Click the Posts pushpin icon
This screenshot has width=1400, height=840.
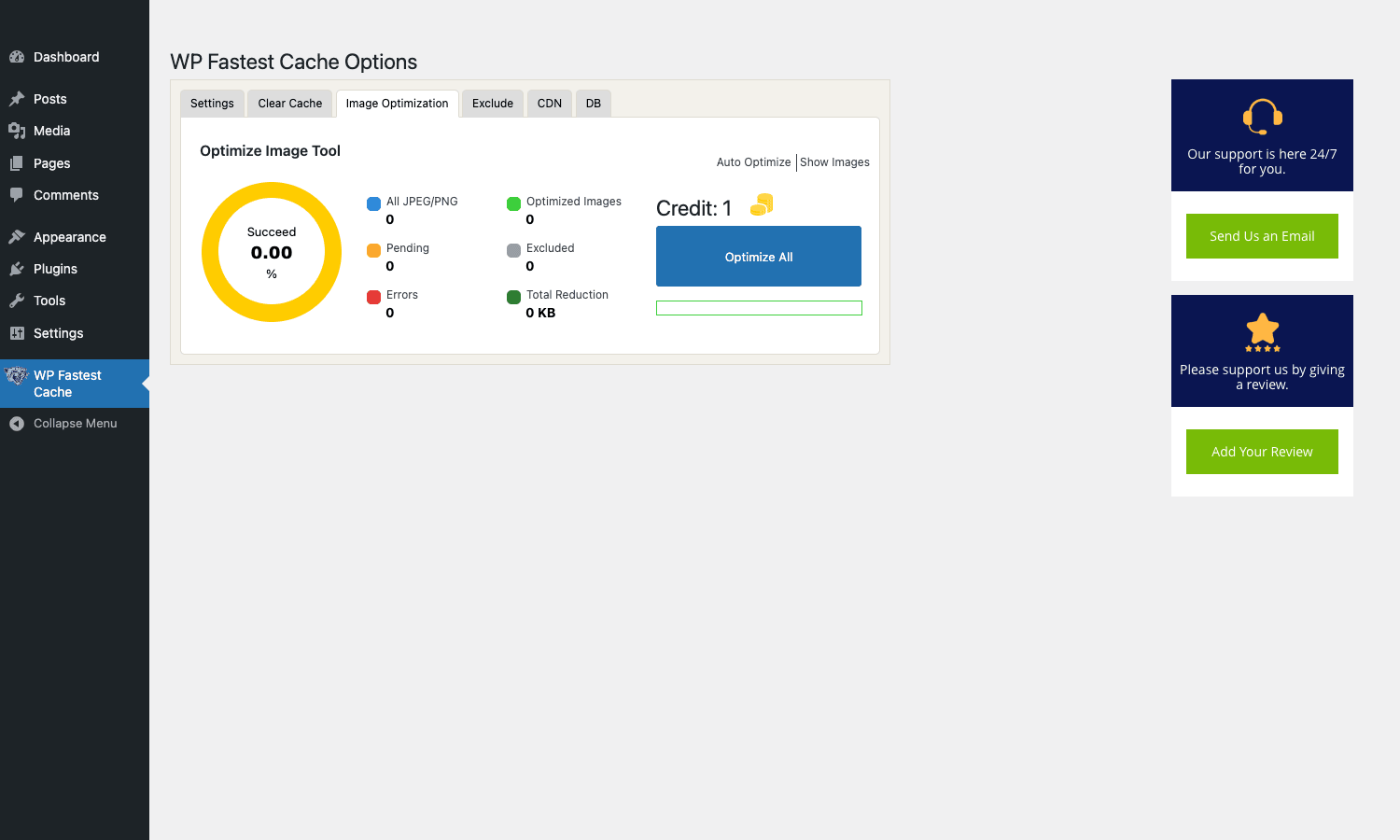17,99
